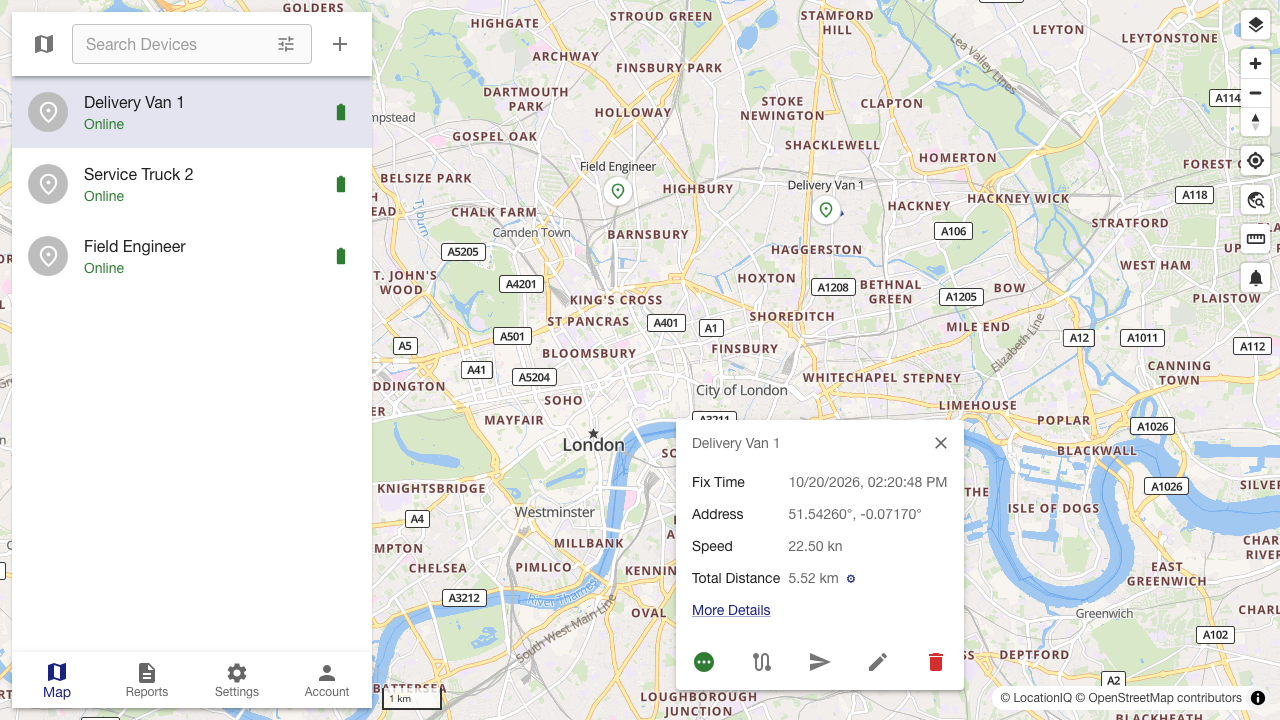Select Service Truck 2 in device list
This screenshot has height=720, width=1280.
pyautogui.click(x=192, y=184)
